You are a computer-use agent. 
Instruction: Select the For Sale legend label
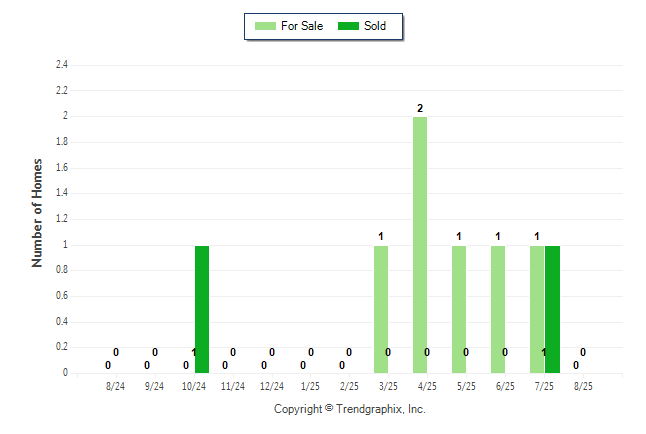(x=302, y=26)
